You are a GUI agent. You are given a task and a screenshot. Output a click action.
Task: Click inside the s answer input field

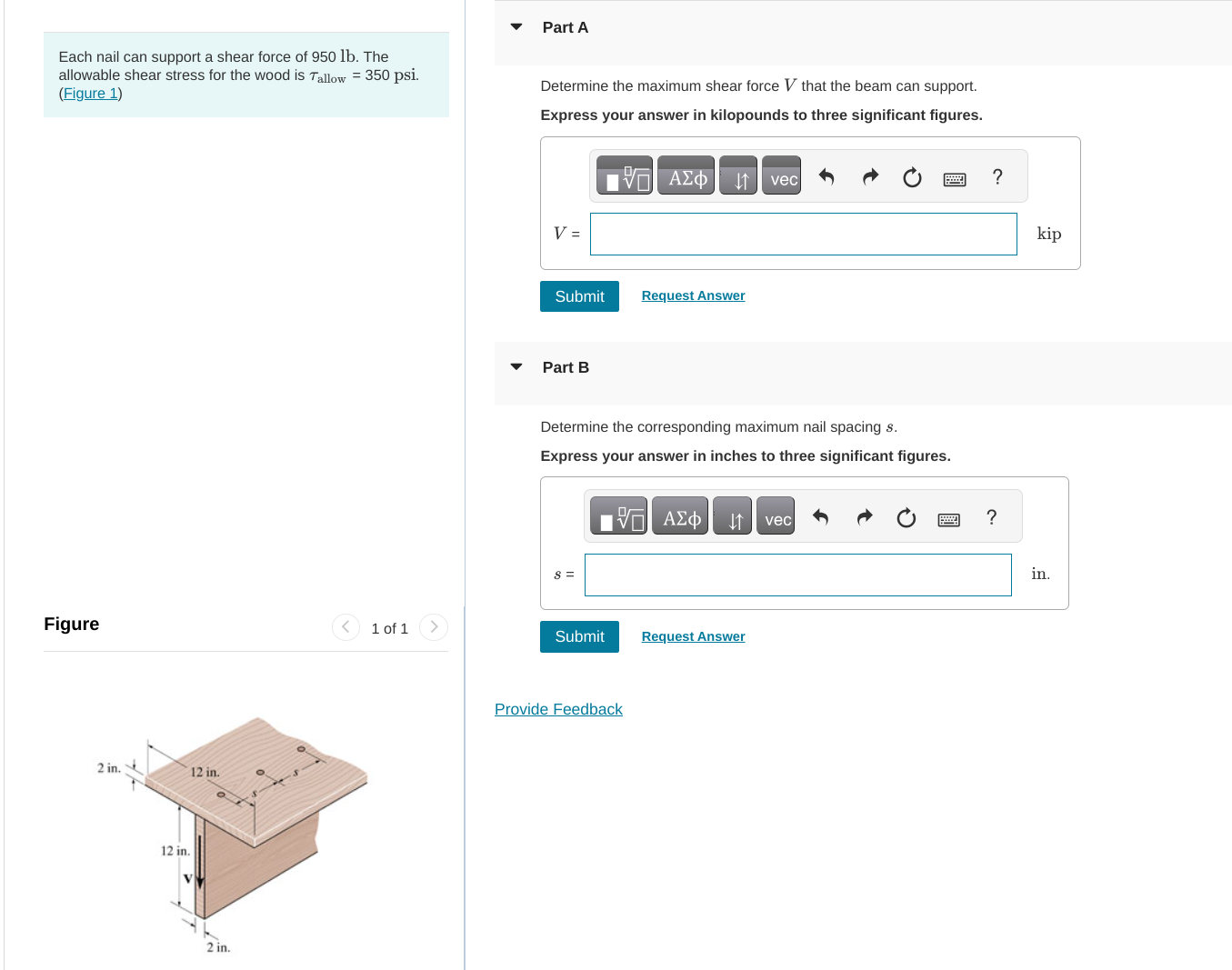pos(797,575)
